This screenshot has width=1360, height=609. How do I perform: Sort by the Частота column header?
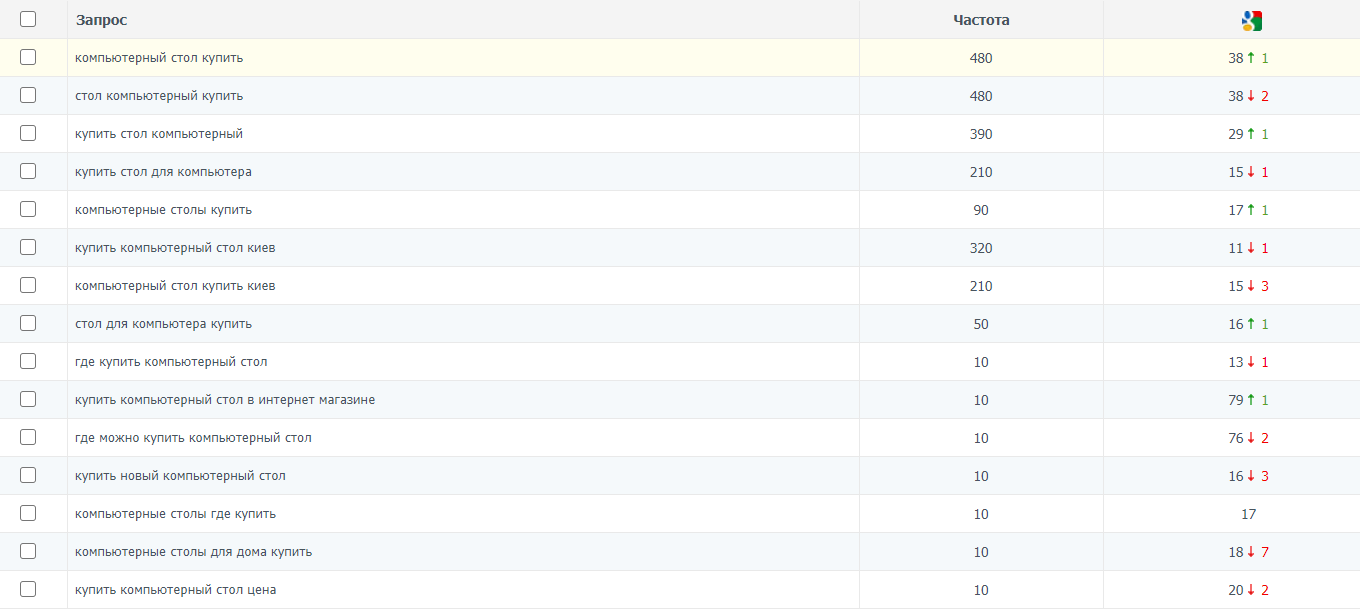pos(981,20)
